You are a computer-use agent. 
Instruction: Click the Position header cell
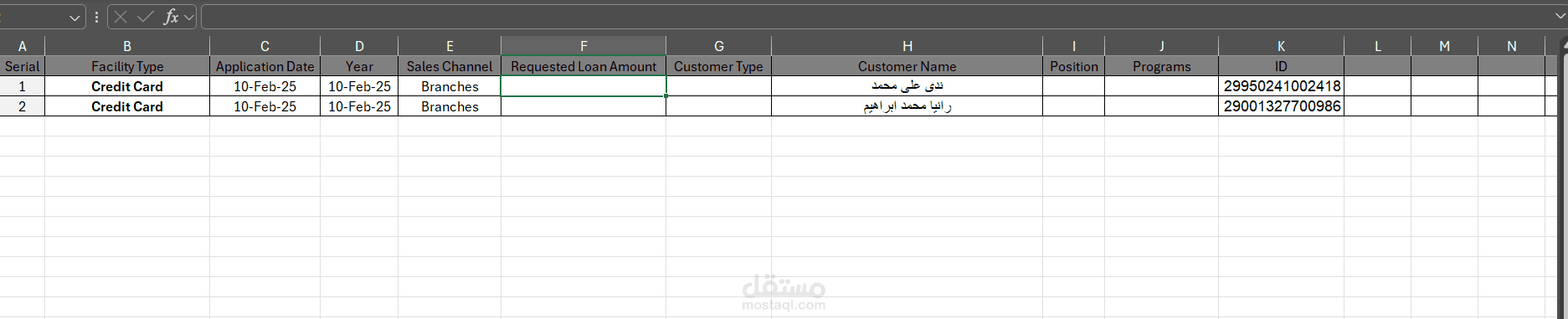[x=1074, y=66]
